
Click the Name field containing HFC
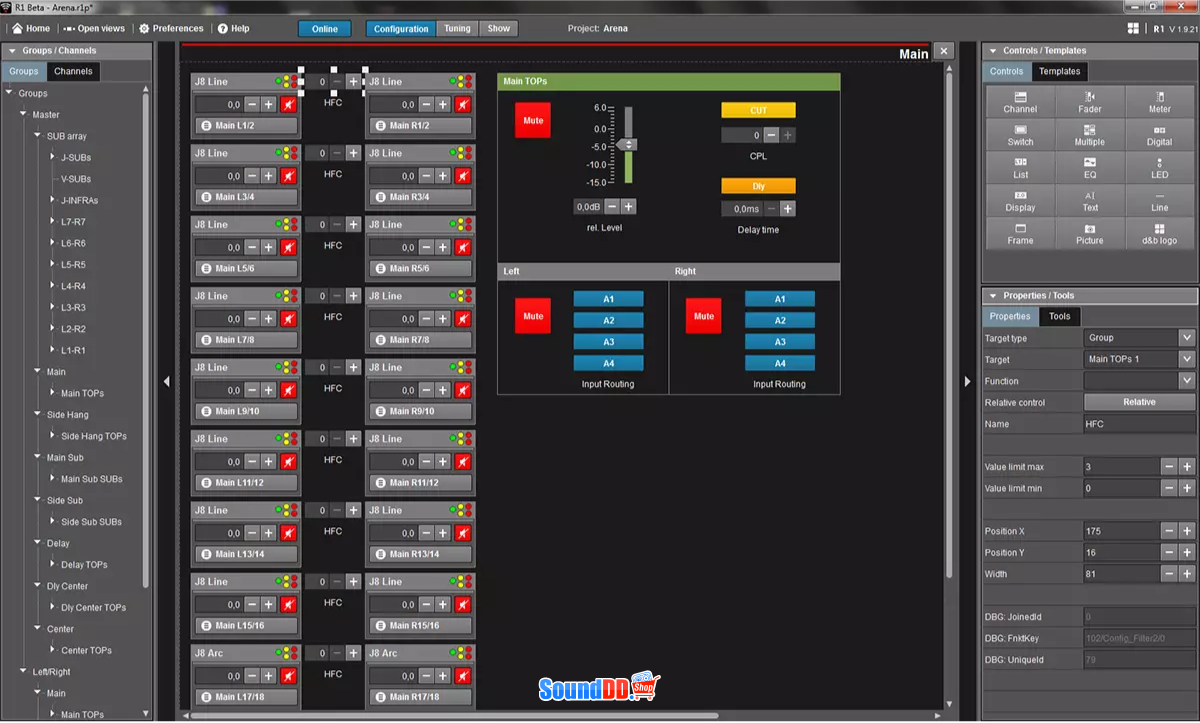pyautogui.click(x=1139, y=424)
